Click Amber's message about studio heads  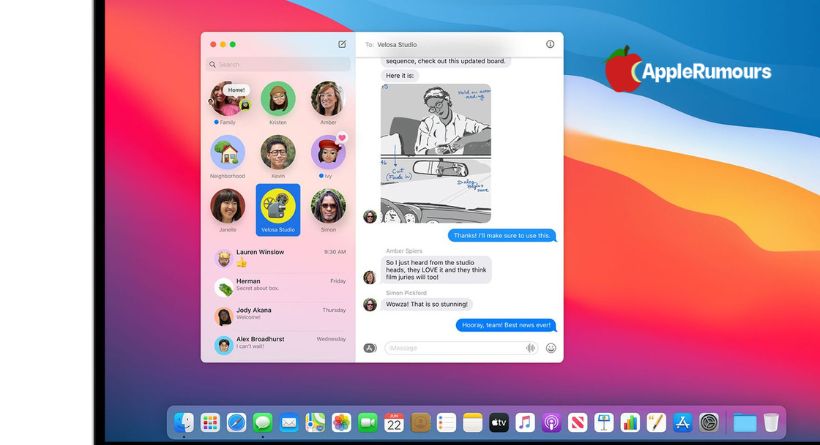436,270
